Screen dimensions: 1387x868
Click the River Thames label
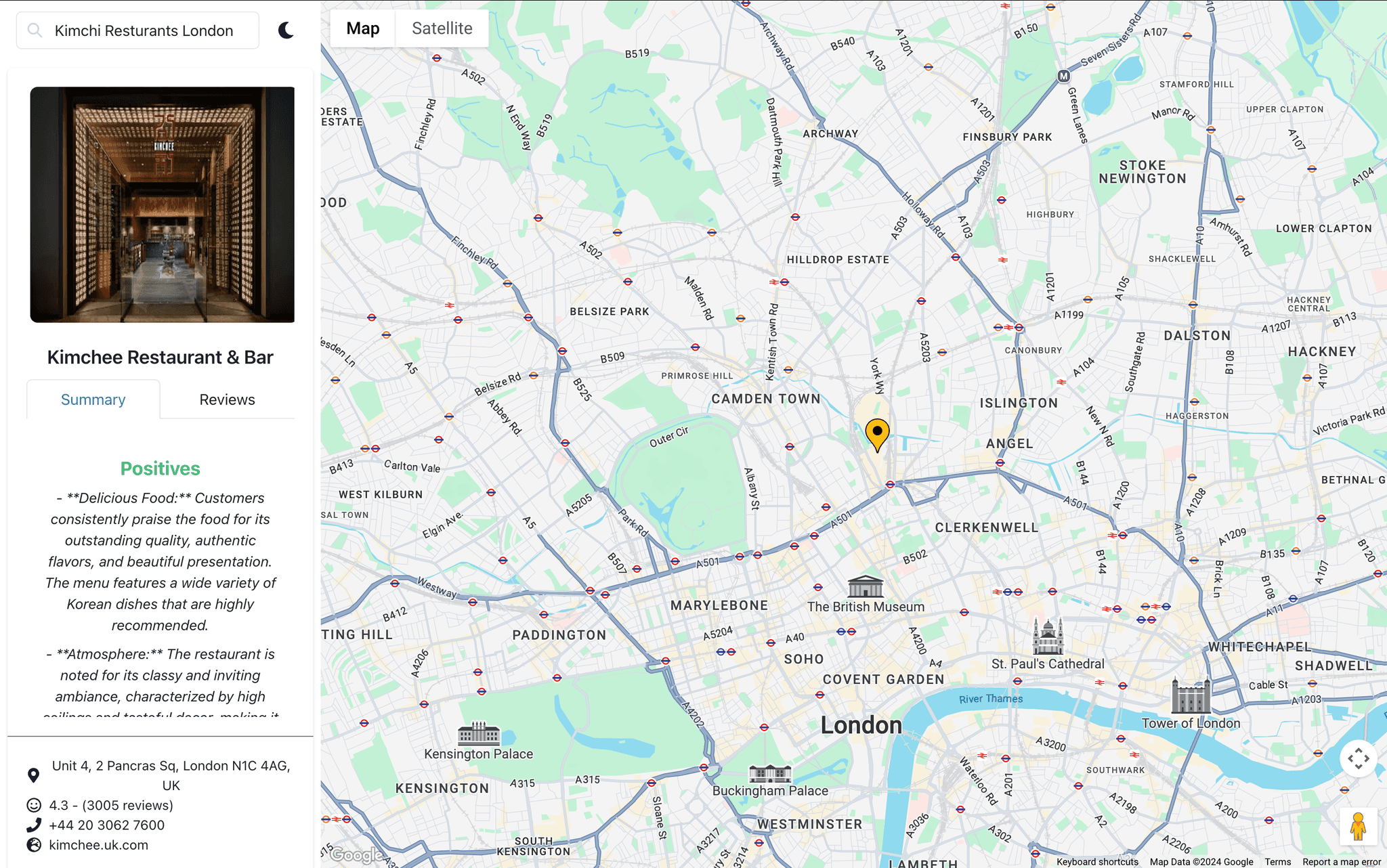tap(991, 699)
